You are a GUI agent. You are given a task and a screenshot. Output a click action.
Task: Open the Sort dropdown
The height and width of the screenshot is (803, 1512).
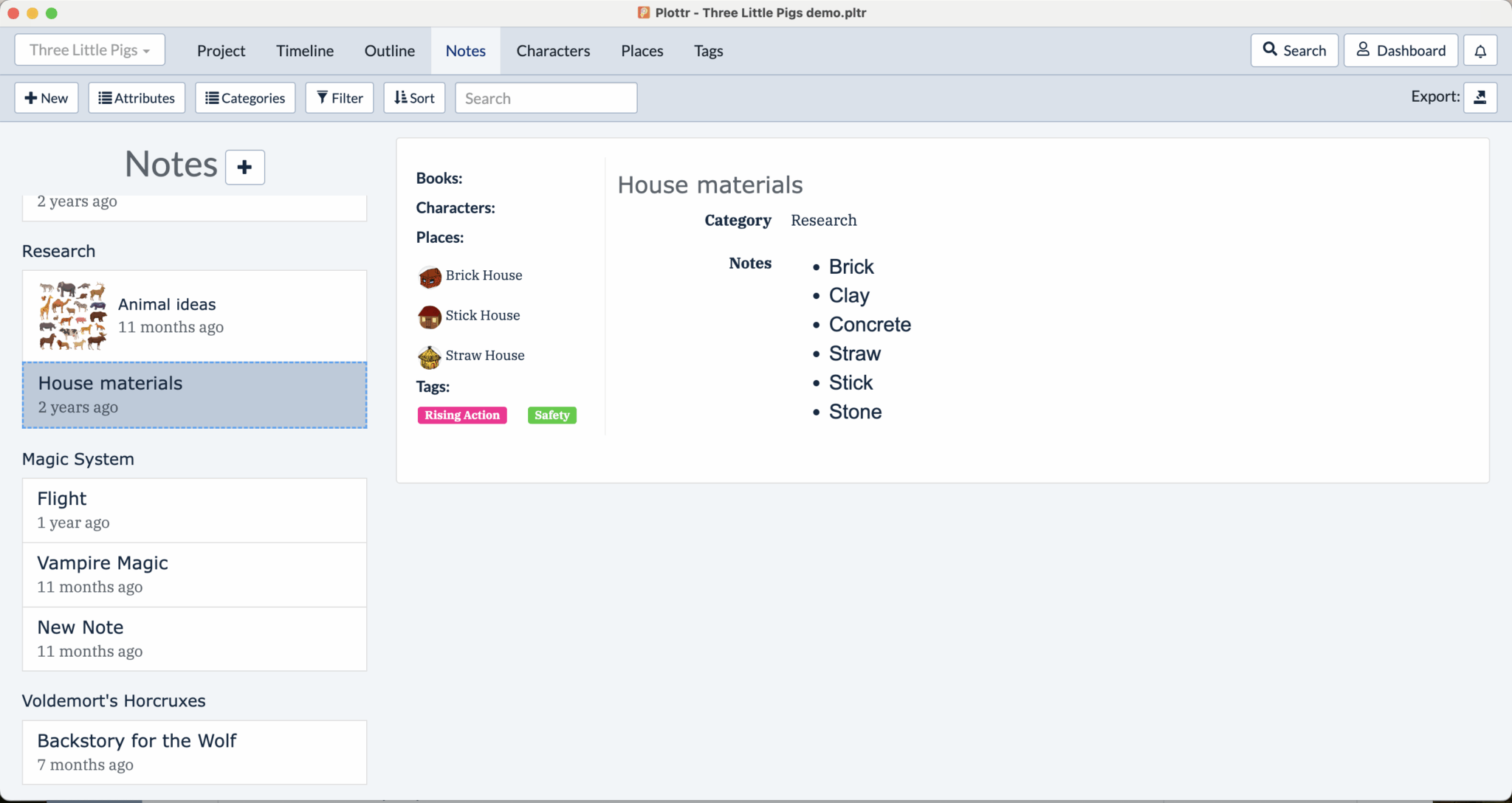[x=414, y=97]
